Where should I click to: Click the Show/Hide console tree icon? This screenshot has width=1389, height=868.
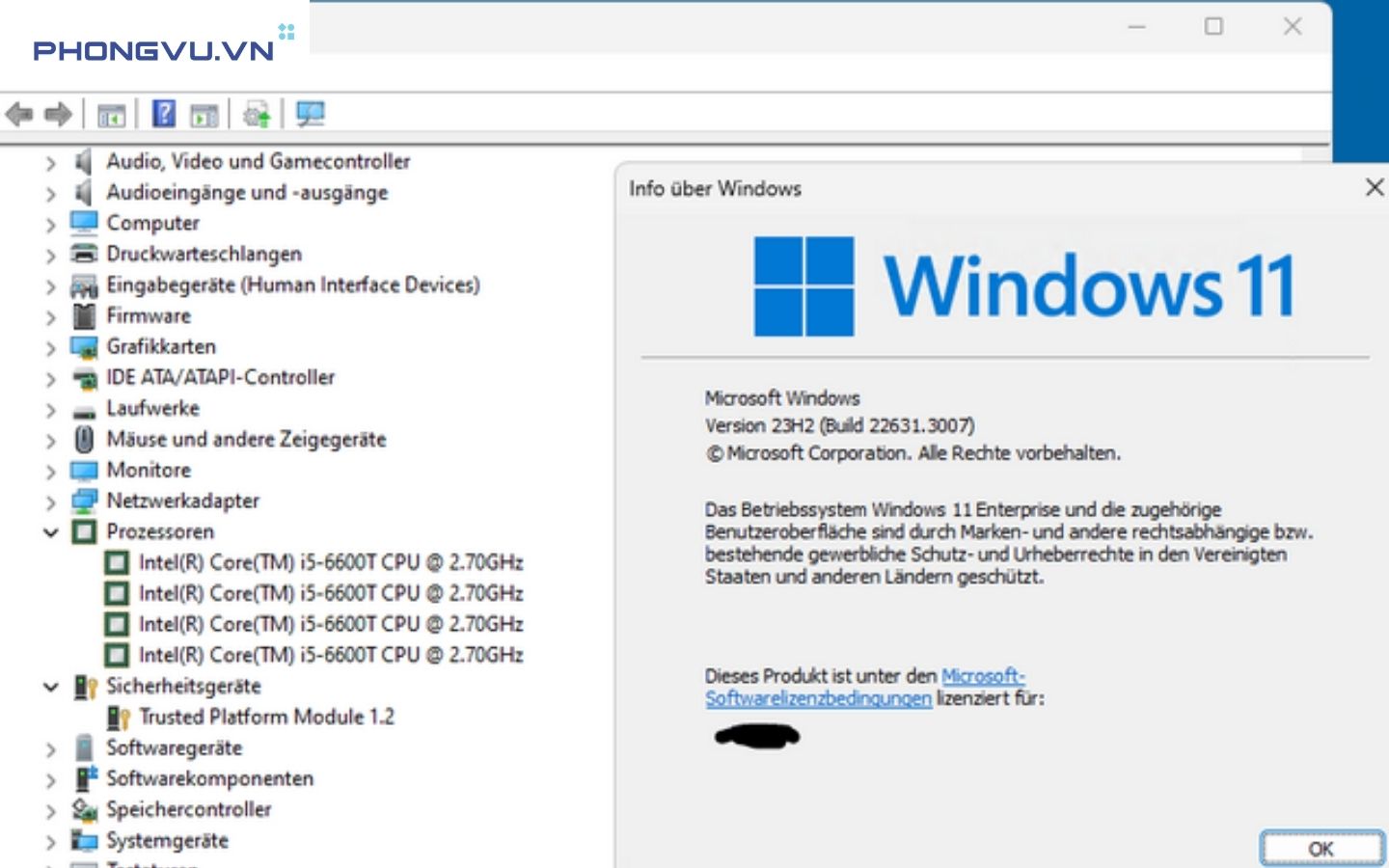(113, 114)
